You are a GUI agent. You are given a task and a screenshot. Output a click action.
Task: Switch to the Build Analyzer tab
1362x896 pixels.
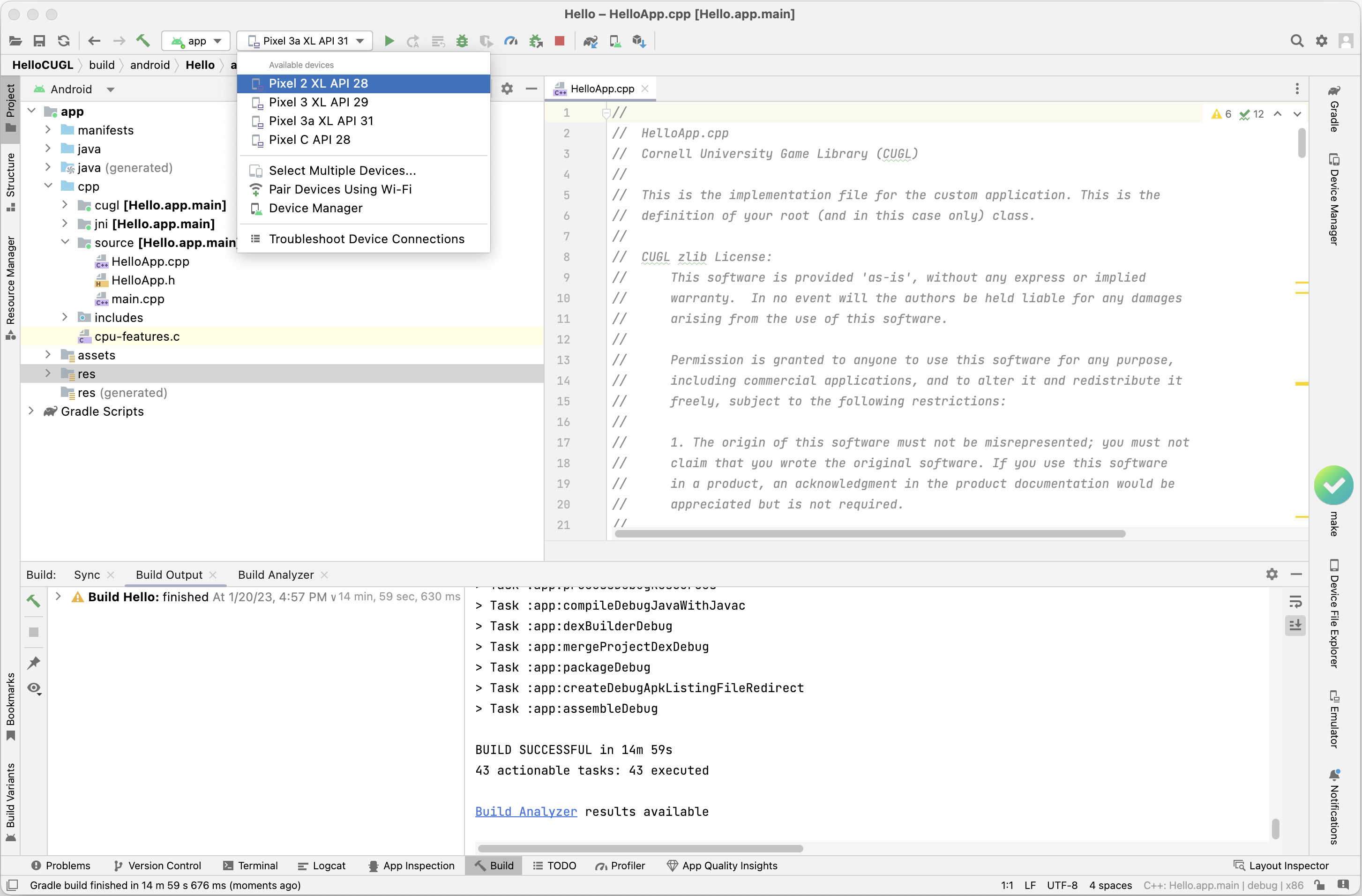tap(275, 575)
